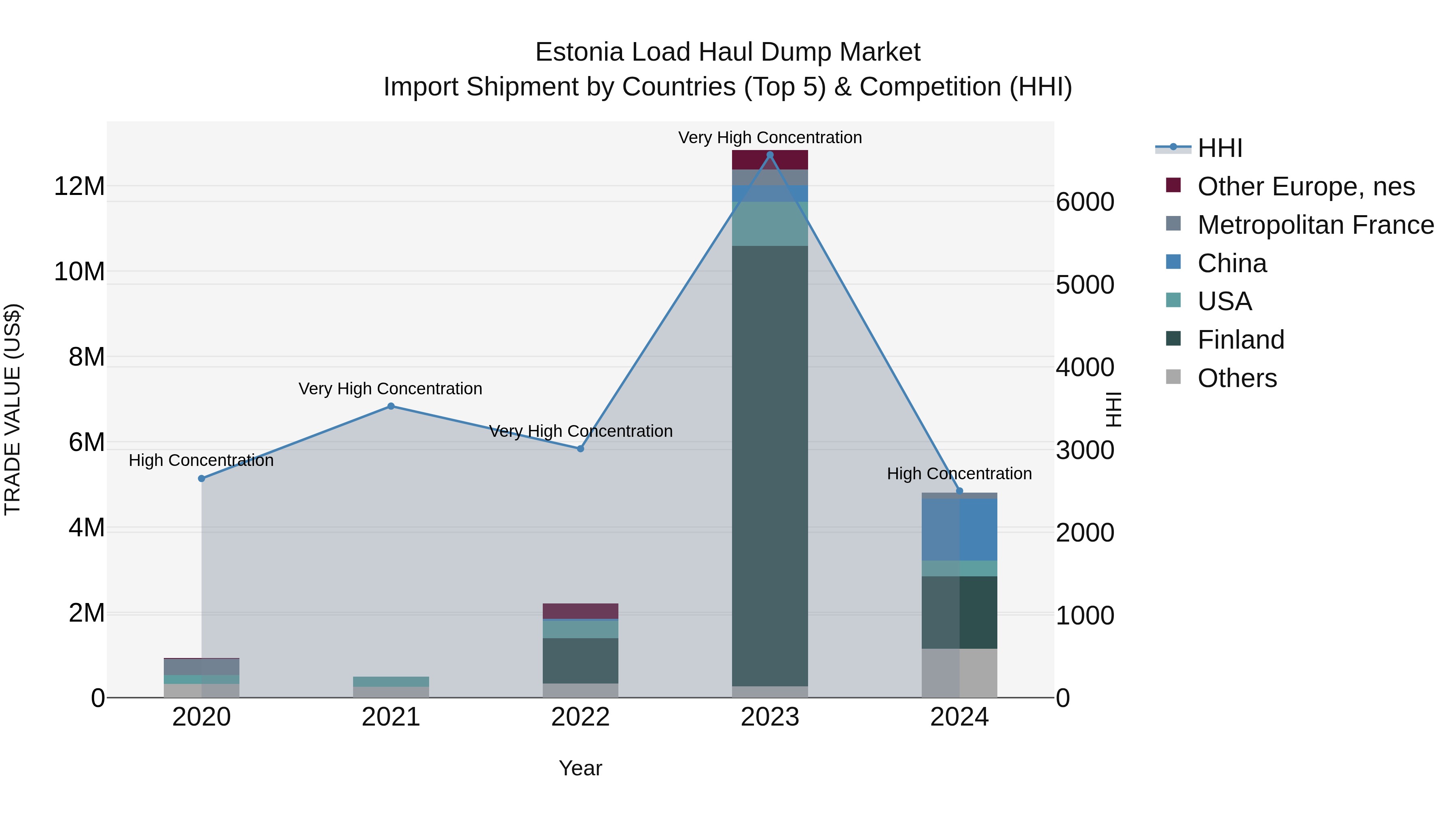This screenshot has height=819, width=1456.
Task: Toggle China legend entry
Action: click(1216, 263)
